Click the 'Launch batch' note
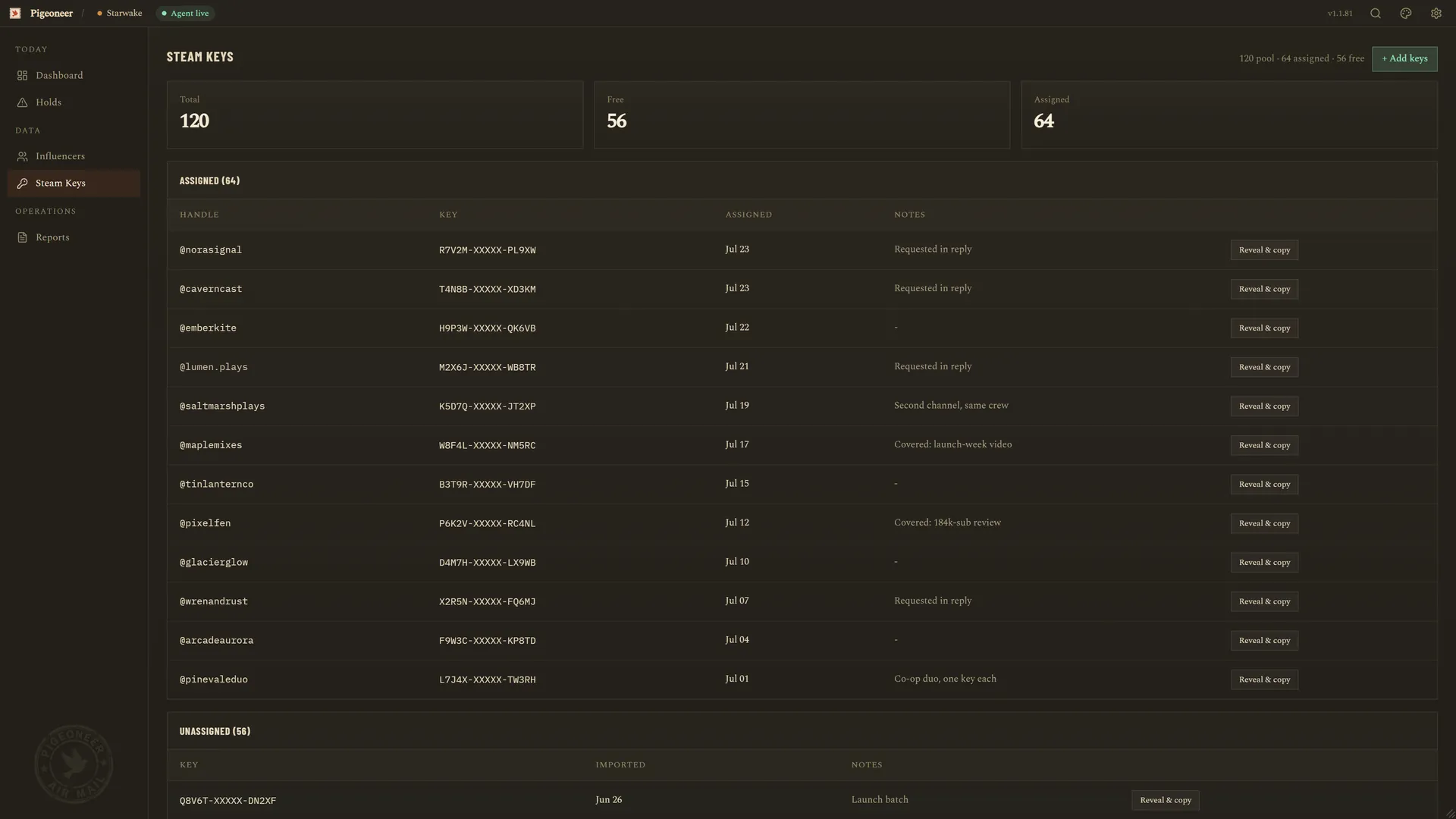 pos(880,799)
